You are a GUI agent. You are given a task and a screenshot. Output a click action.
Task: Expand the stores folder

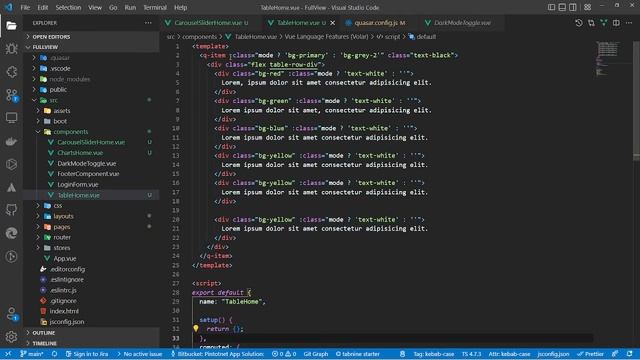pos(91,248)
